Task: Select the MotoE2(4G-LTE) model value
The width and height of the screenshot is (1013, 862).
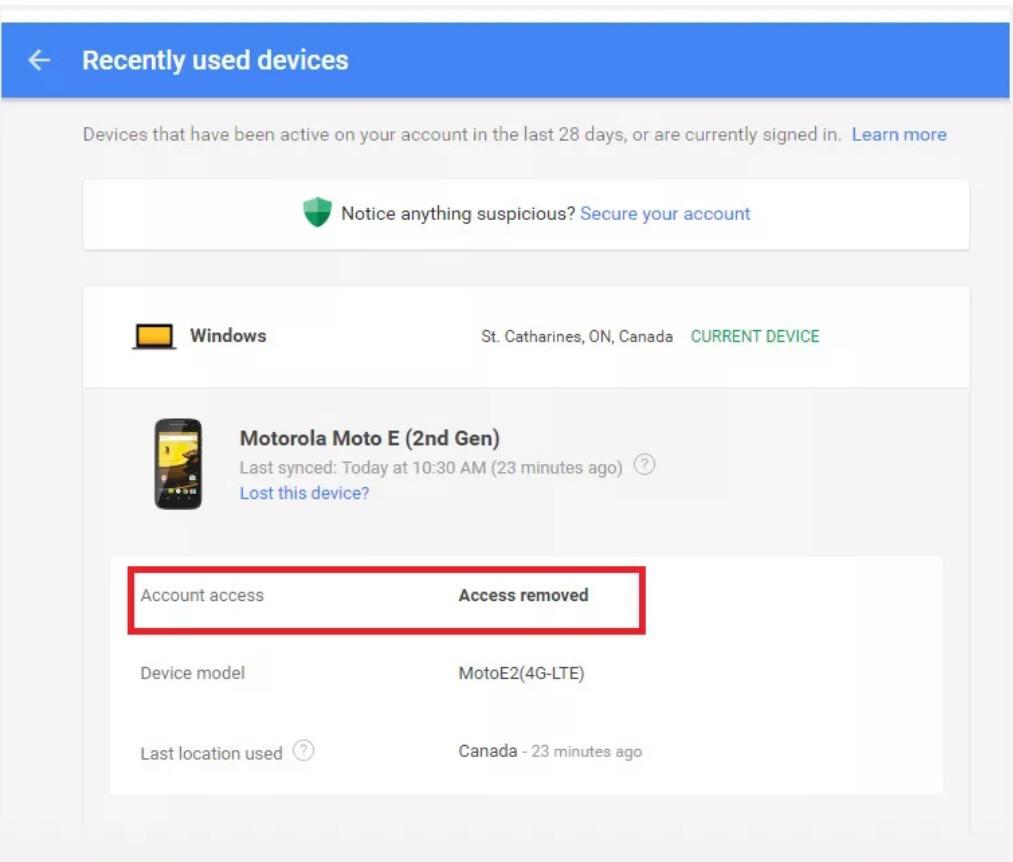Action: pyautogui.click(x=521, y=673)
